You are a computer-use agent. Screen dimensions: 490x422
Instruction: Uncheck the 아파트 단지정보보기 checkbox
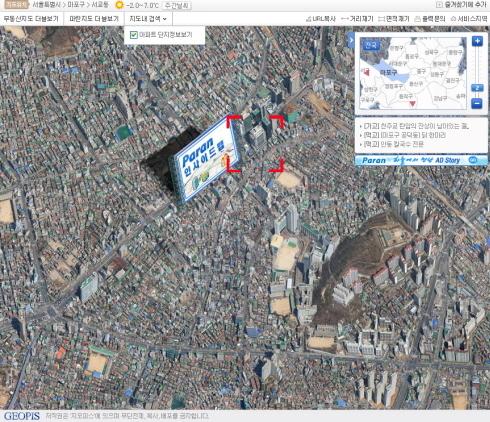[x=134, y=35]
